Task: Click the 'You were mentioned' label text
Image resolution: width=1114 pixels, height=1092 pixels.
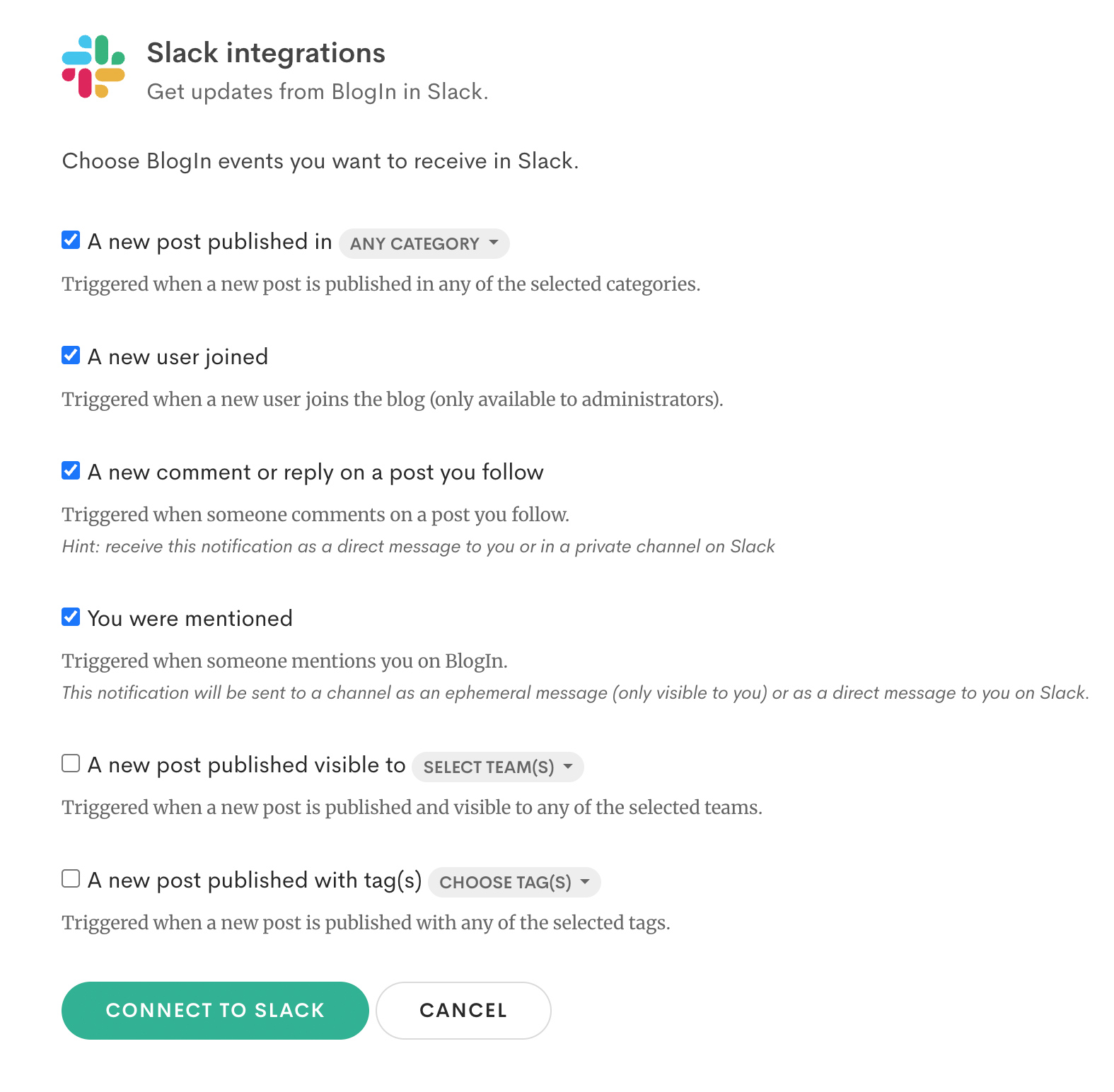Action: pos(190,619)
